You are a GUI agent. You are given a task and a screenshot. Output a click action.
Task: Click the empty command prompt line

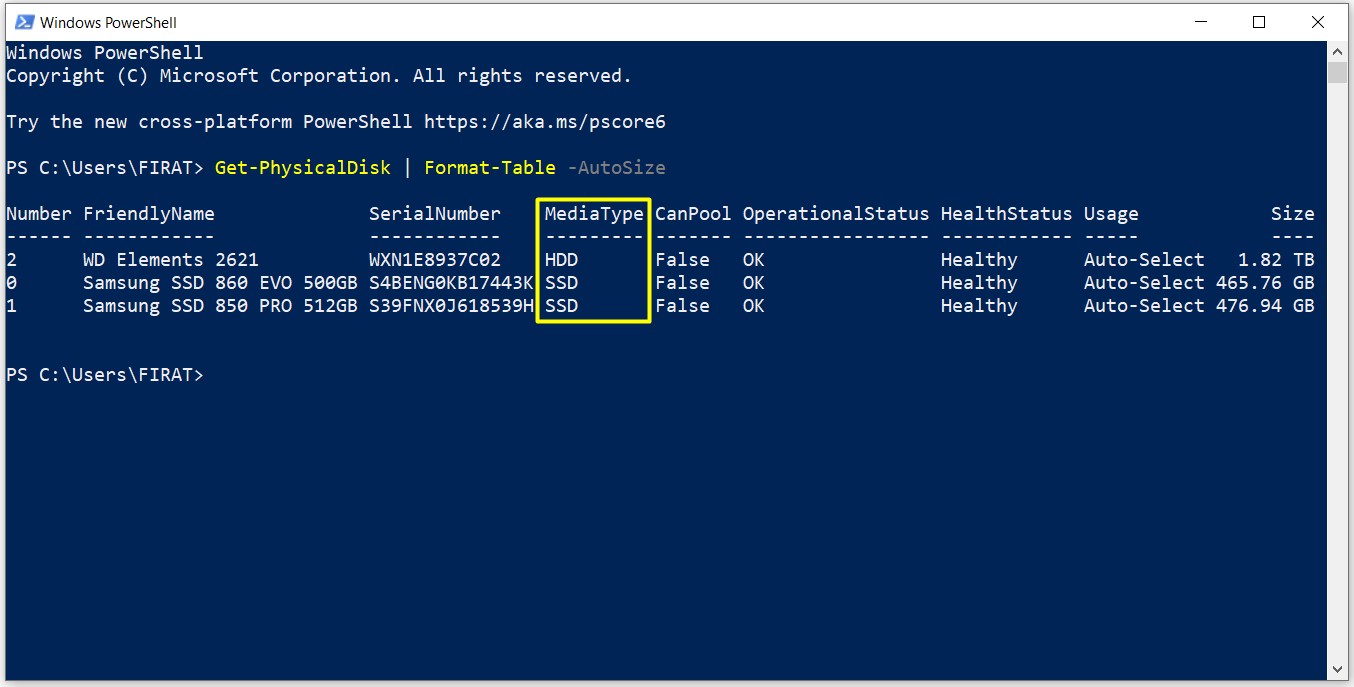coord(104,375)
